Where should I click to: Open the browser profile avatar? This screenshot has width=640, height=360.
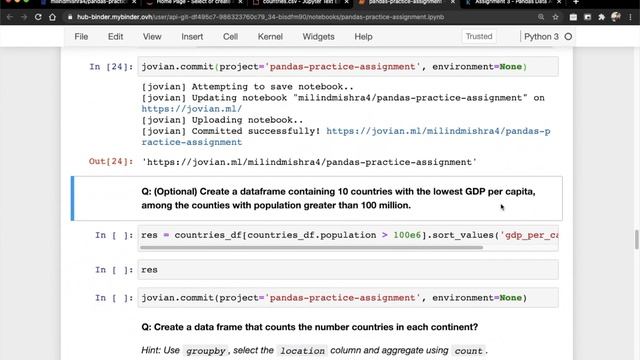[x=616, y=17]
